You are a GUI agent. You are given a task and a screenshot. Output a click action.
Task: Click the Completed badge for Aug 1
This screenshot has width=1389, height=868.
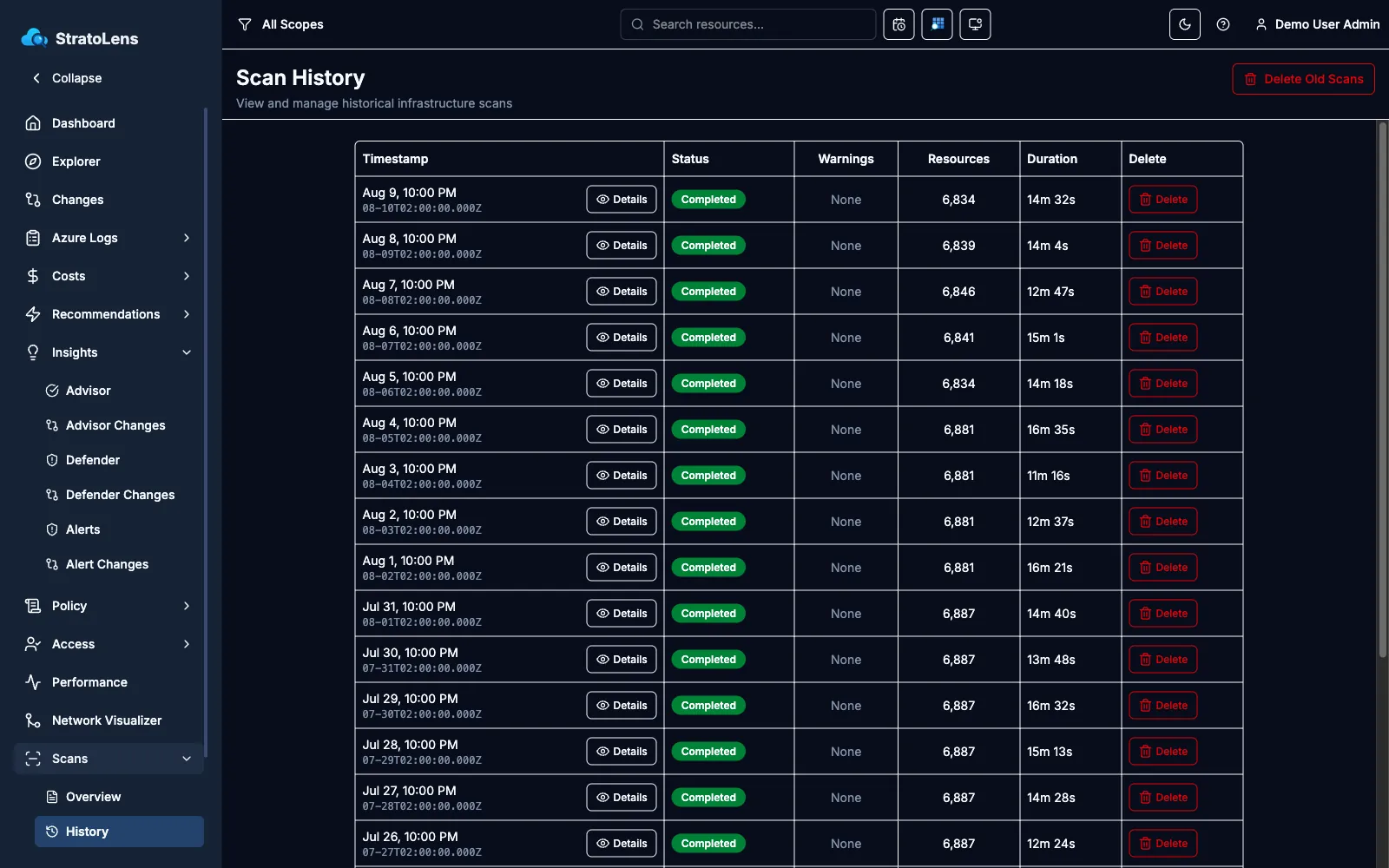point(708,568)
